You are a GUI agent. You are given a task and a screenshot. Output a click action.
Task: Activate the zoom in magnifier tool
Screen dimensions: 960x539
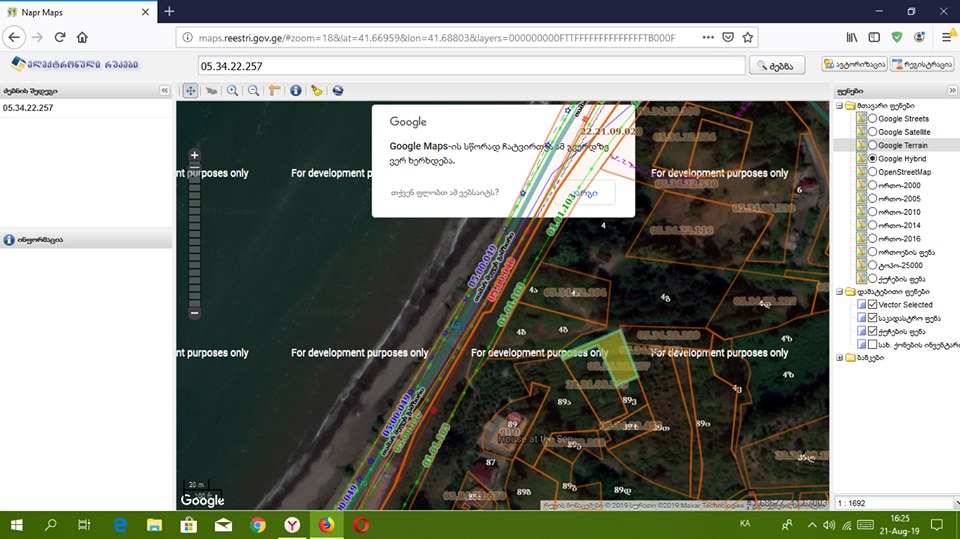click(x=233, y=91)
